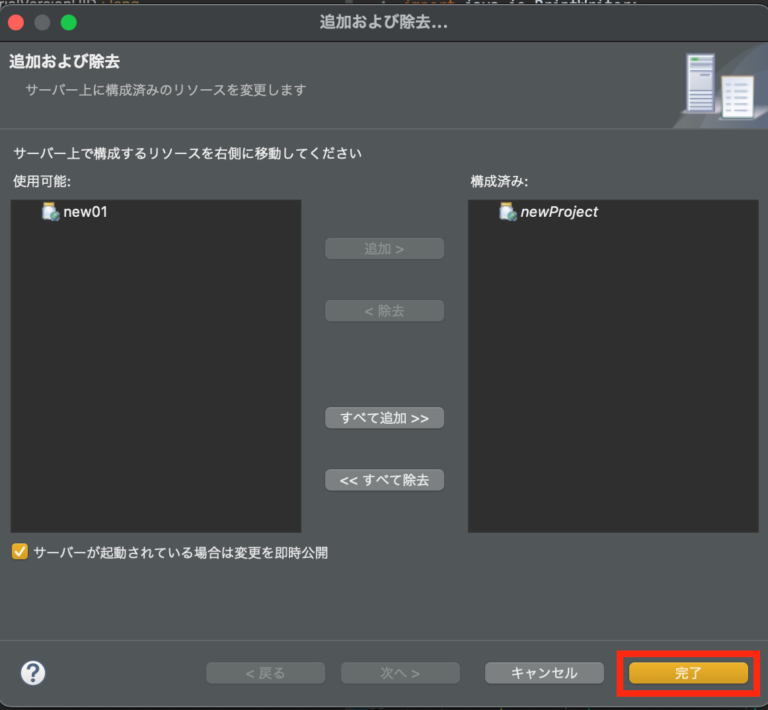The height and width of the screenshot is (710, 768).
Task: Click the 完了 finish button
Action: coord(688,673)
